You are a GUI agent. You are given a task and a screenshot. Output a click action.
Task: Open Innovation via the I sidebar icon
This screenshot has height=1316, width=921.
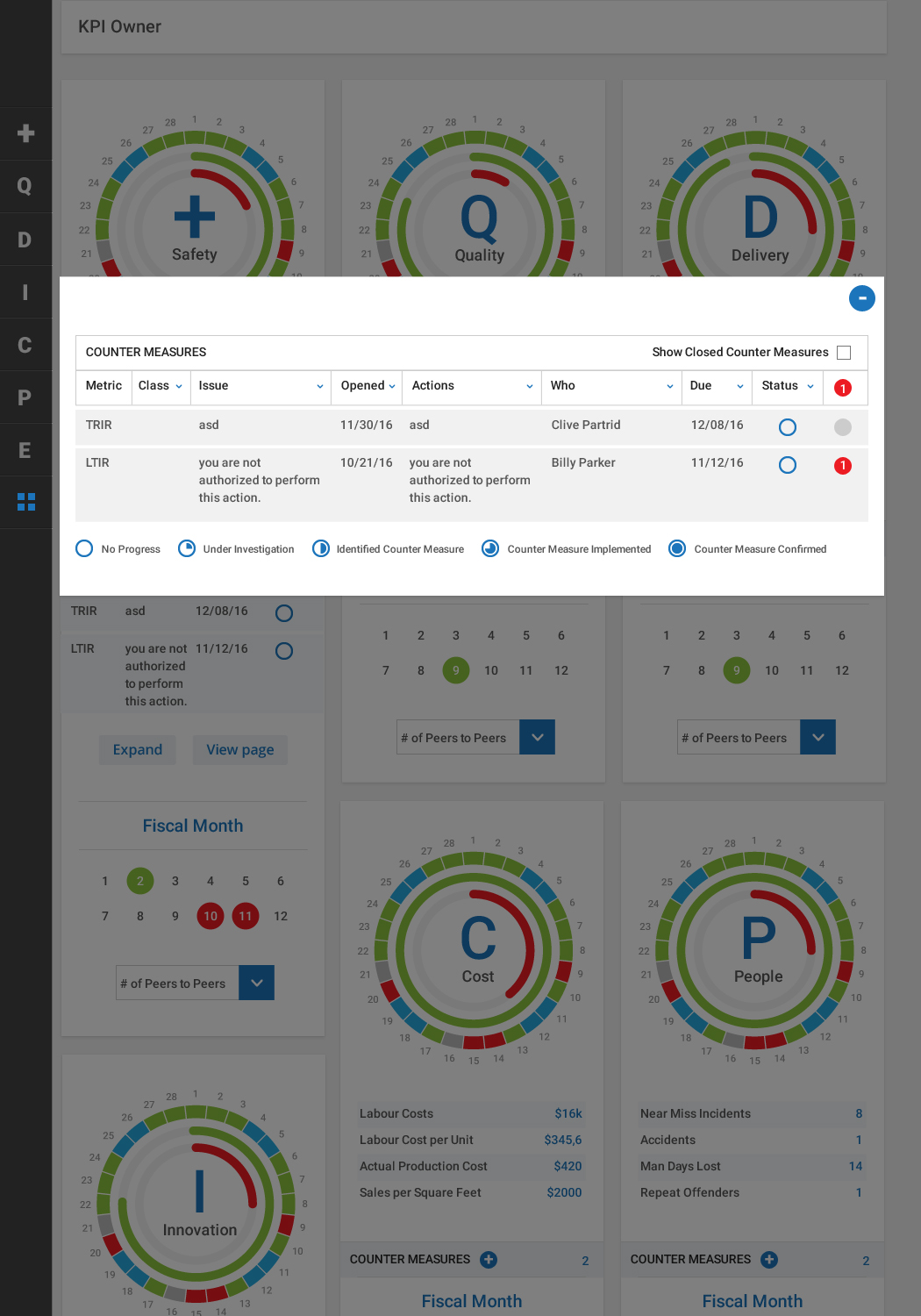point(25,292)
